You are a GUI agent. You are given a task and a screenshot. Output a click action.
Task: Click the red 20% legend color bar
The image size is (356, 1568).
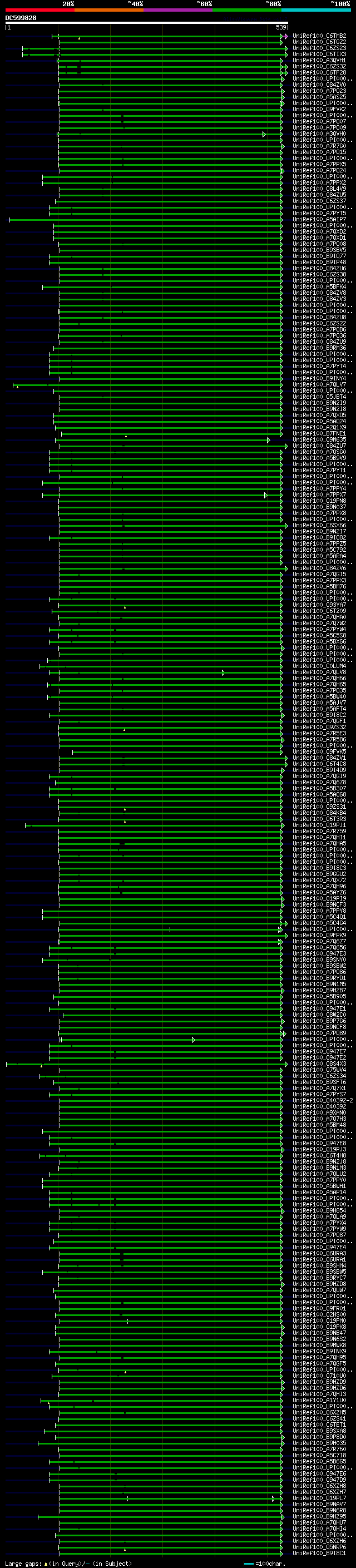39,10
